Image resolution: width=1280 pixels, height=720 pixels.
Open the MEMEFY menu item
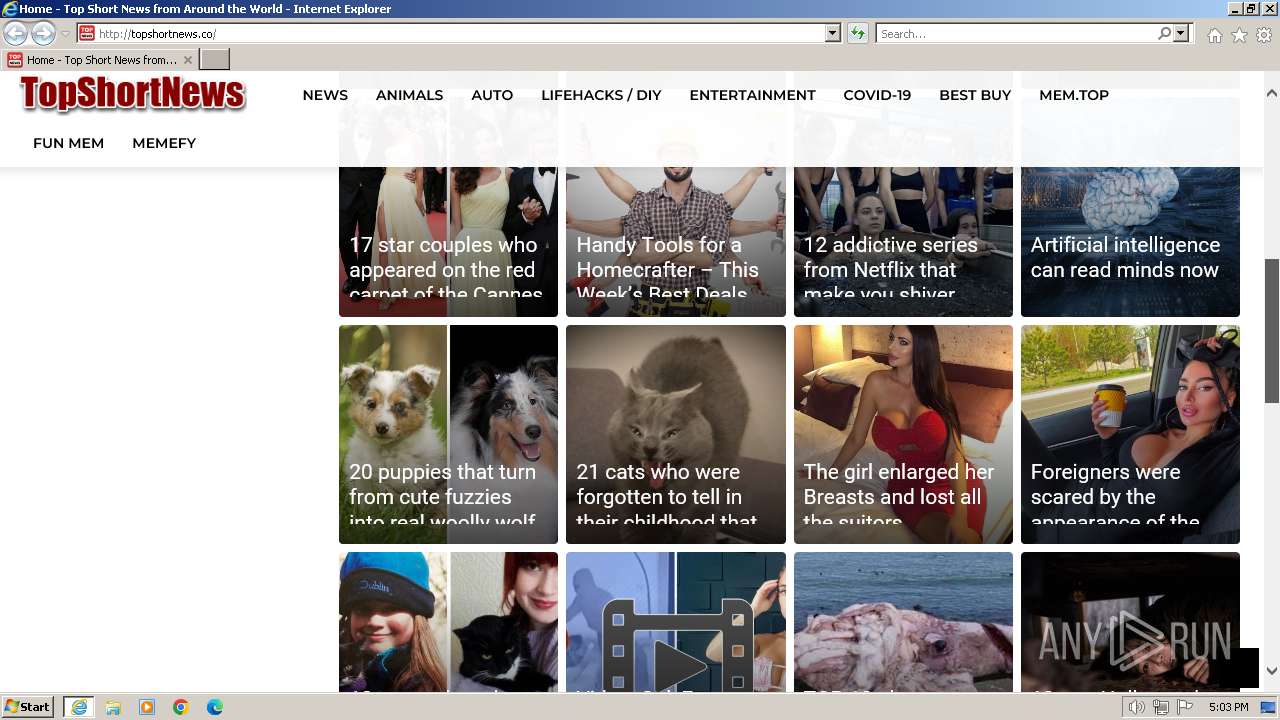[x=164, y=143]
